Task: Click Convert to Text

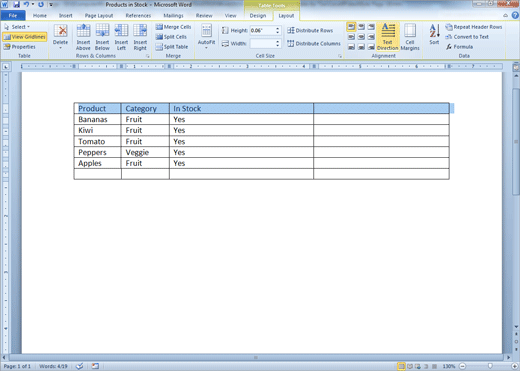Action: point(467,37)
